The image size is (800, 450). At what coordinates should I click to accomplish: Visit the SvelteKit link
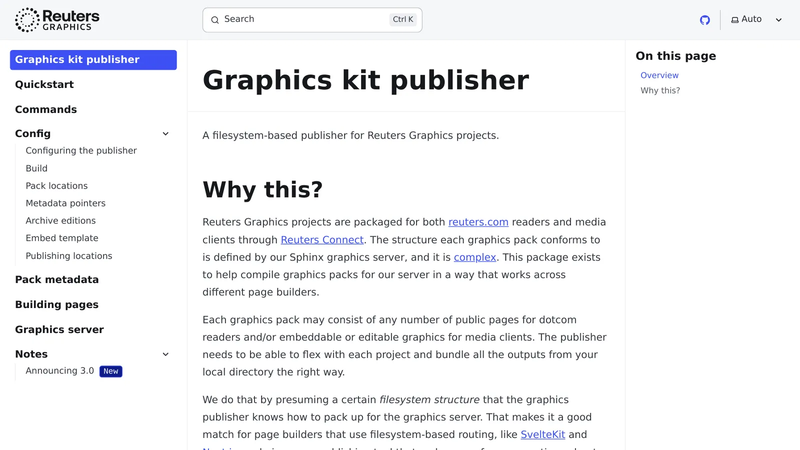tap(542, 435)
